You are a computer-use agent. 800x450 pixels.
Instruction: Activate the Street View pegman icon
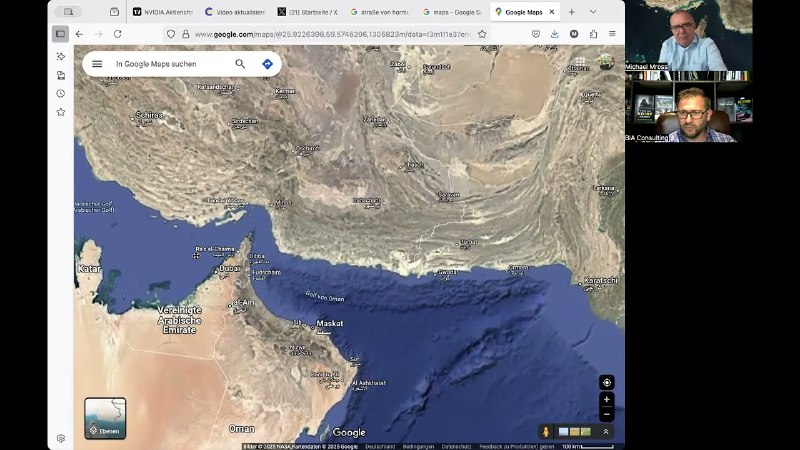coord(545,432)
